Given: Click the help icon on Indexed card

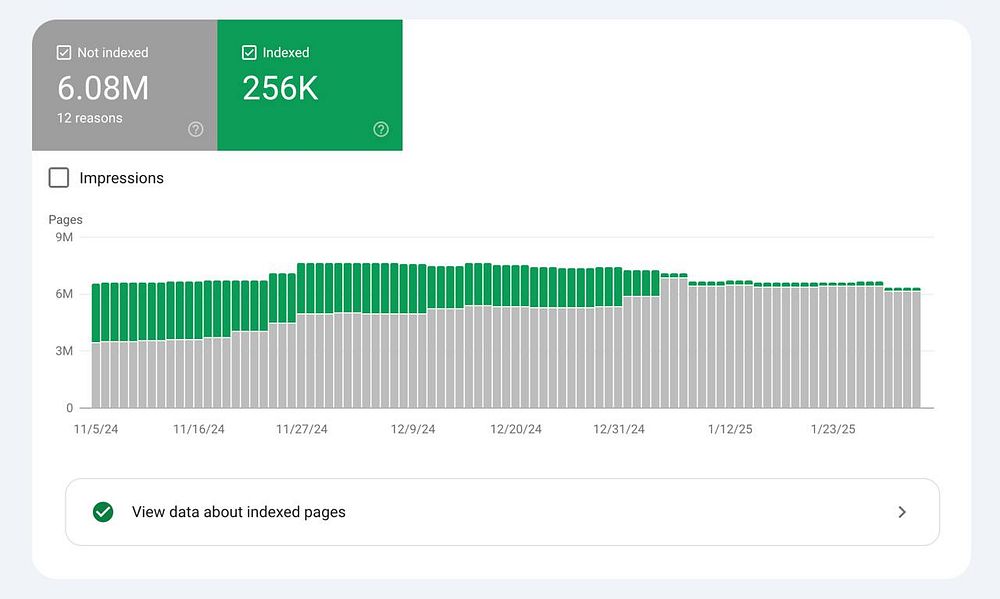Looking at the screenshot, I should 381,129.
